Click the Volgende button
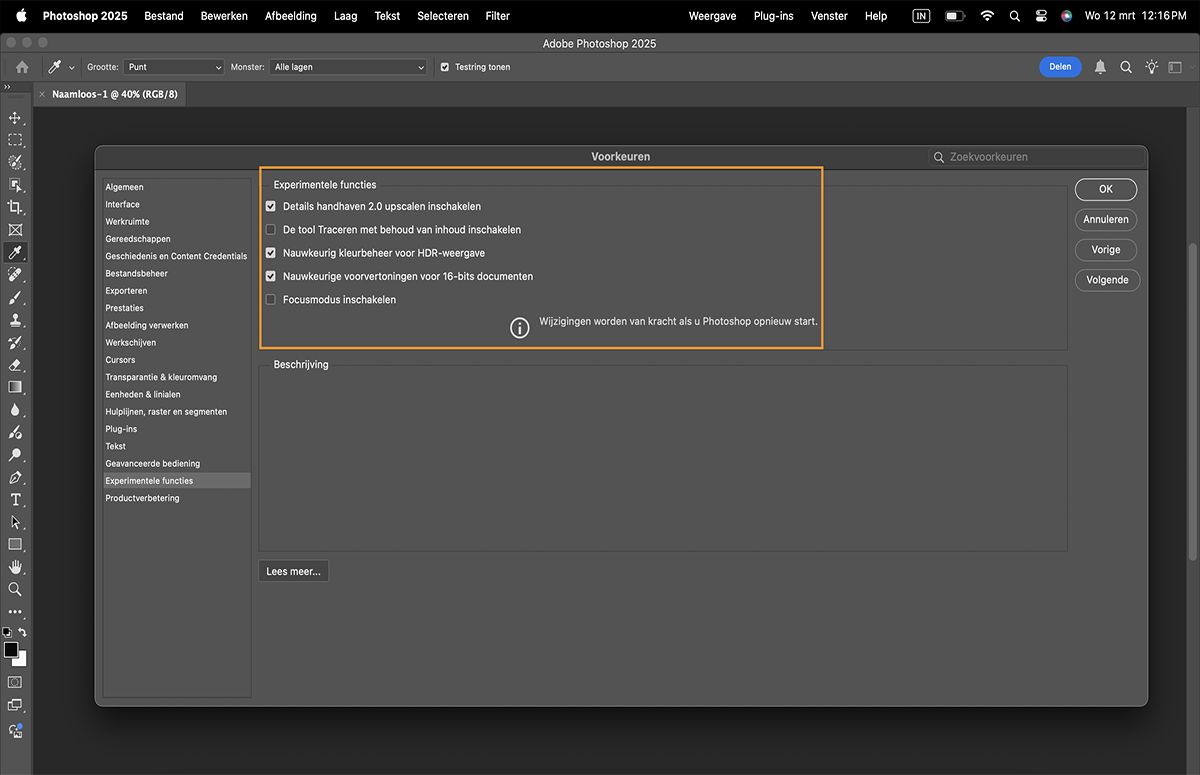 [x=1108, y=280]
